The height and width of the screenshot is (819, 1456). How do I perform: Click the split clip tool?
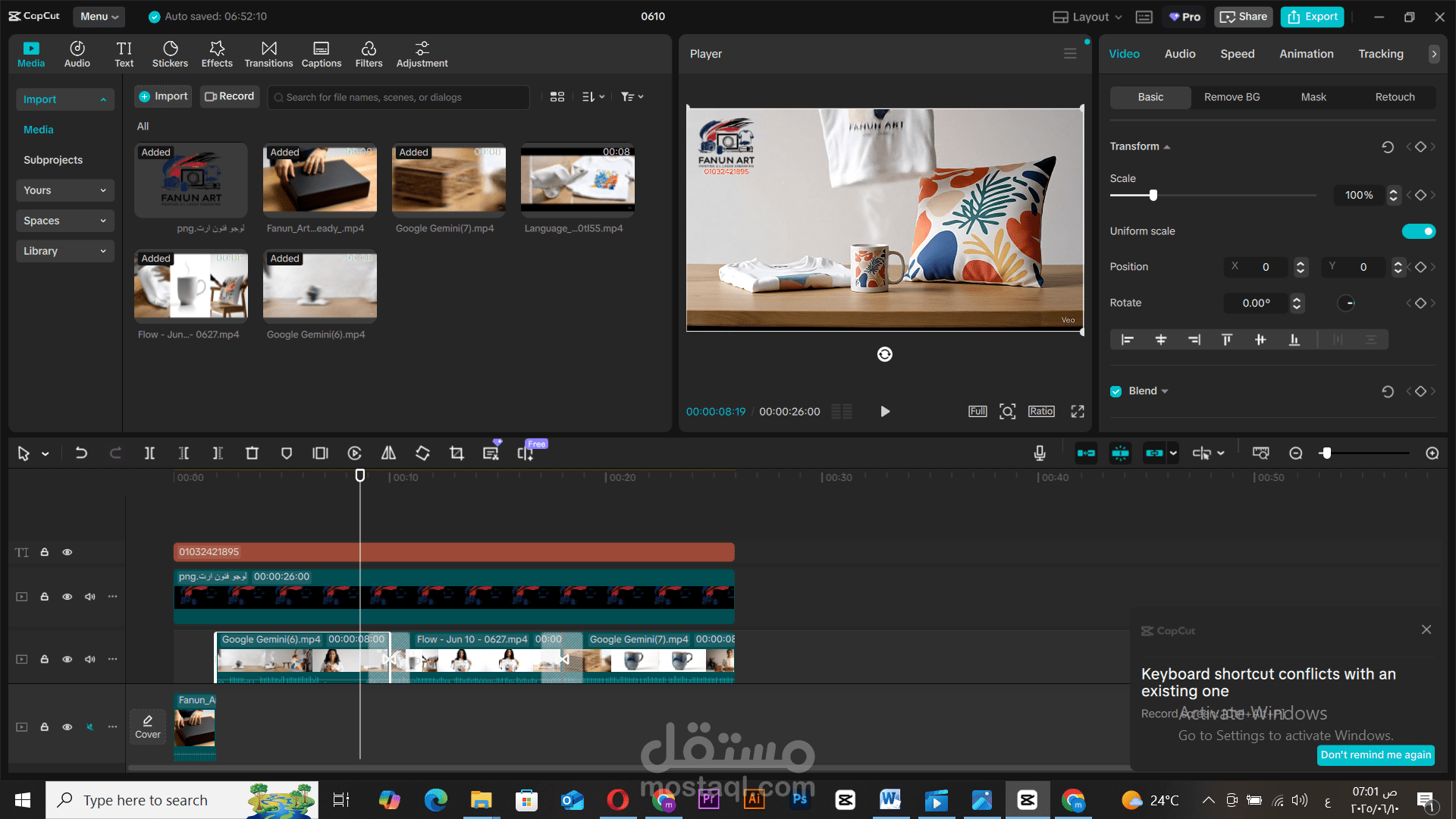pos(149,453)
